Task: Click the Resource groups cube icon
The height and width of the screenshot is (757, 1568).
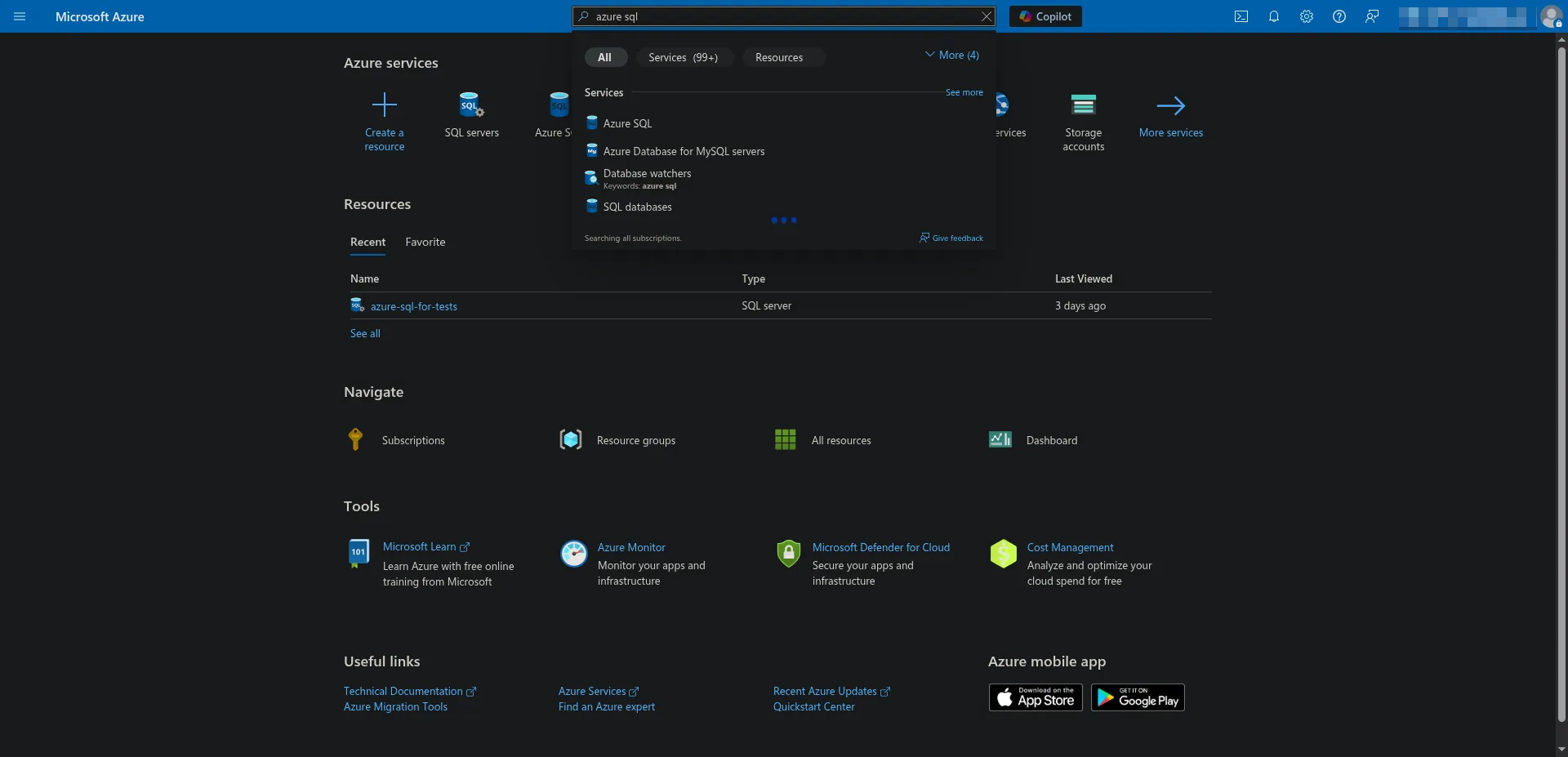Action: point(571,439)
